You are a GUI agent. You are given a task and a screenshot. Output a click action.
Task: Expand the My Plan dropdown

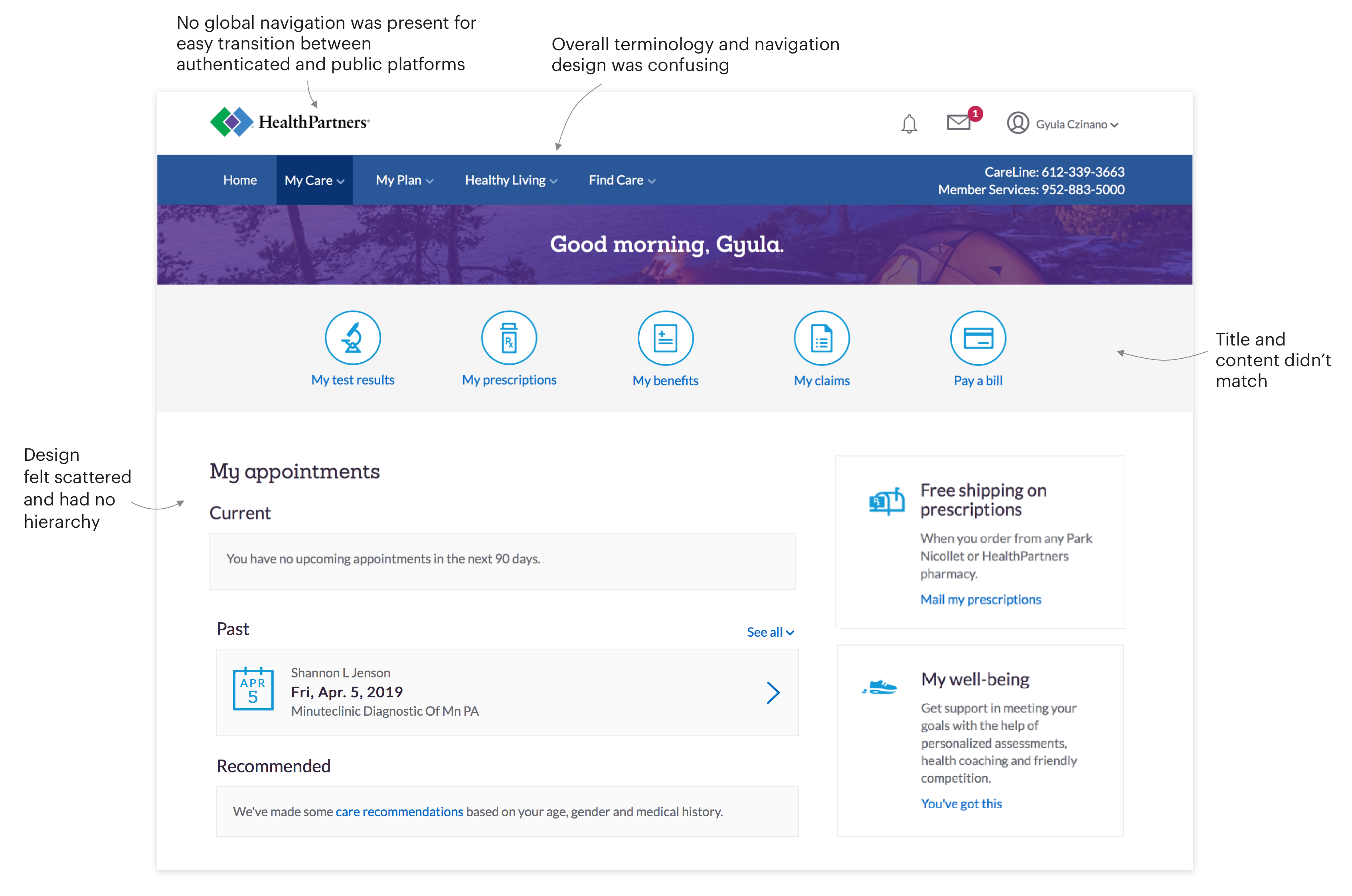coord(404,181)
